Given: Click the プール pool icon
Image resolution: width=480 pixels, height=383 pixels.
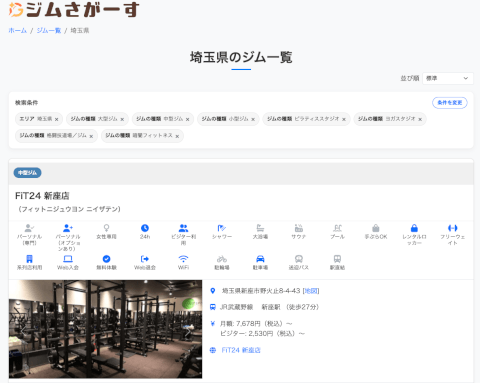Looking at the screenshot, I should tap(337, 228).
